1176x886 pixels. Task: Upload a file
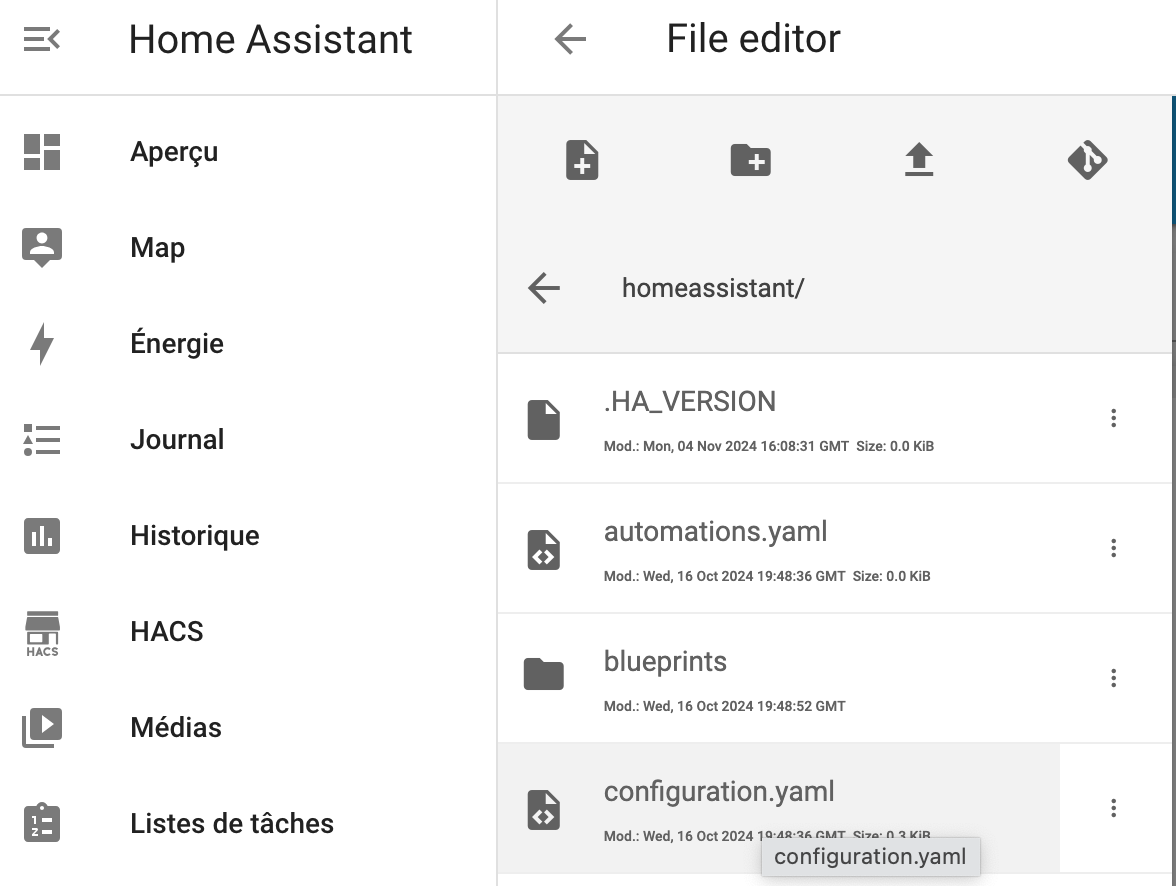click(919, 160)
